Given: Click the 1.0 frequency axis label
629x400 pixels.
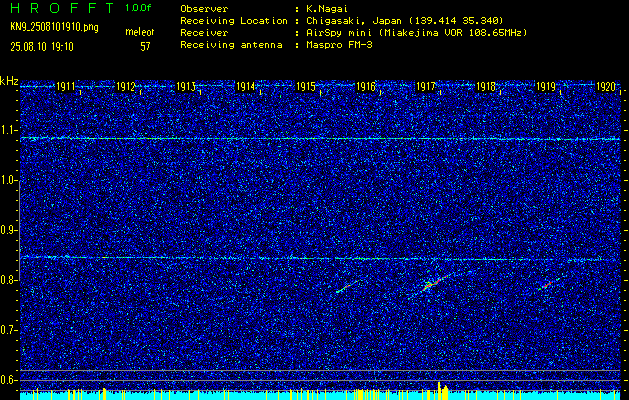Looking at the screenshot, I should (9, 180).
